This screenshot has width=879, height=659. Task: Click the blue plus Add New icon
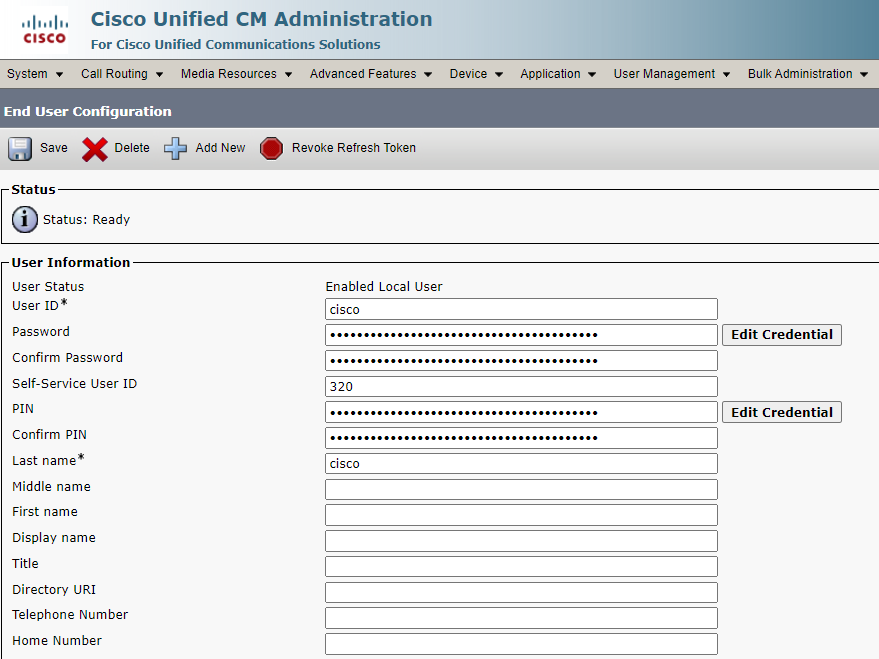point(176,148)
